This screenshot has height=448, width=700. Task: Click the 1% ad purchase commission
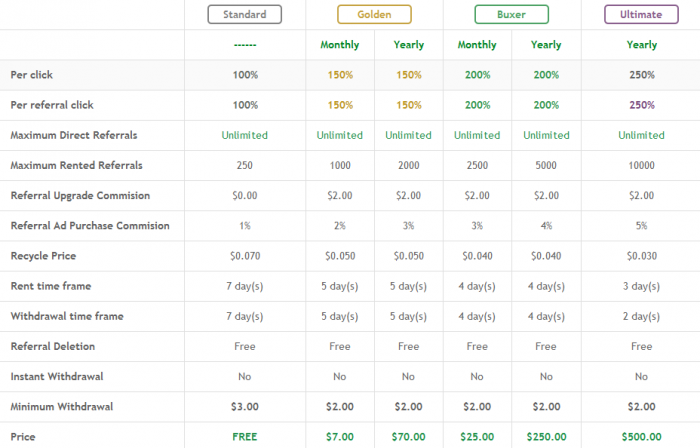click(245, 225)
